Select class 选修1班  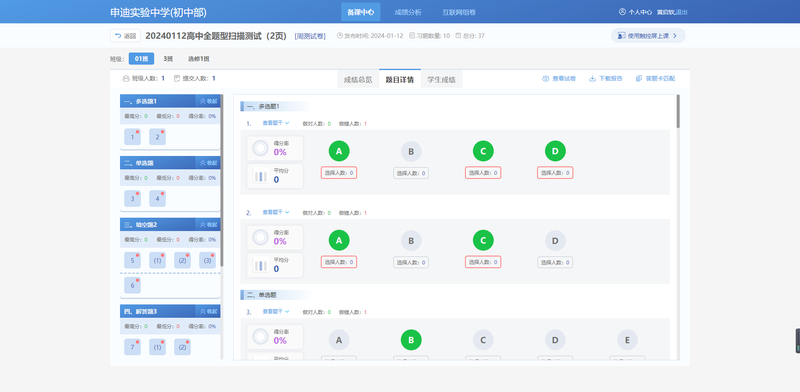[x=198, y=59]
